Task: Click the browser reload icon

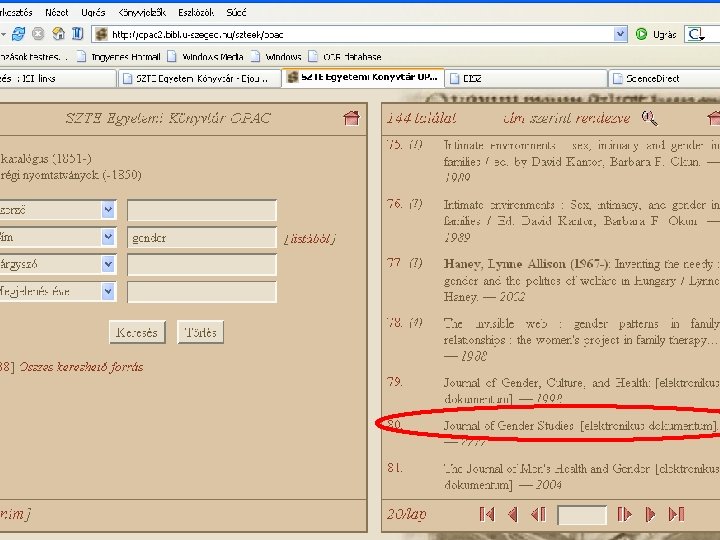Action: click(x=19, y=34)
